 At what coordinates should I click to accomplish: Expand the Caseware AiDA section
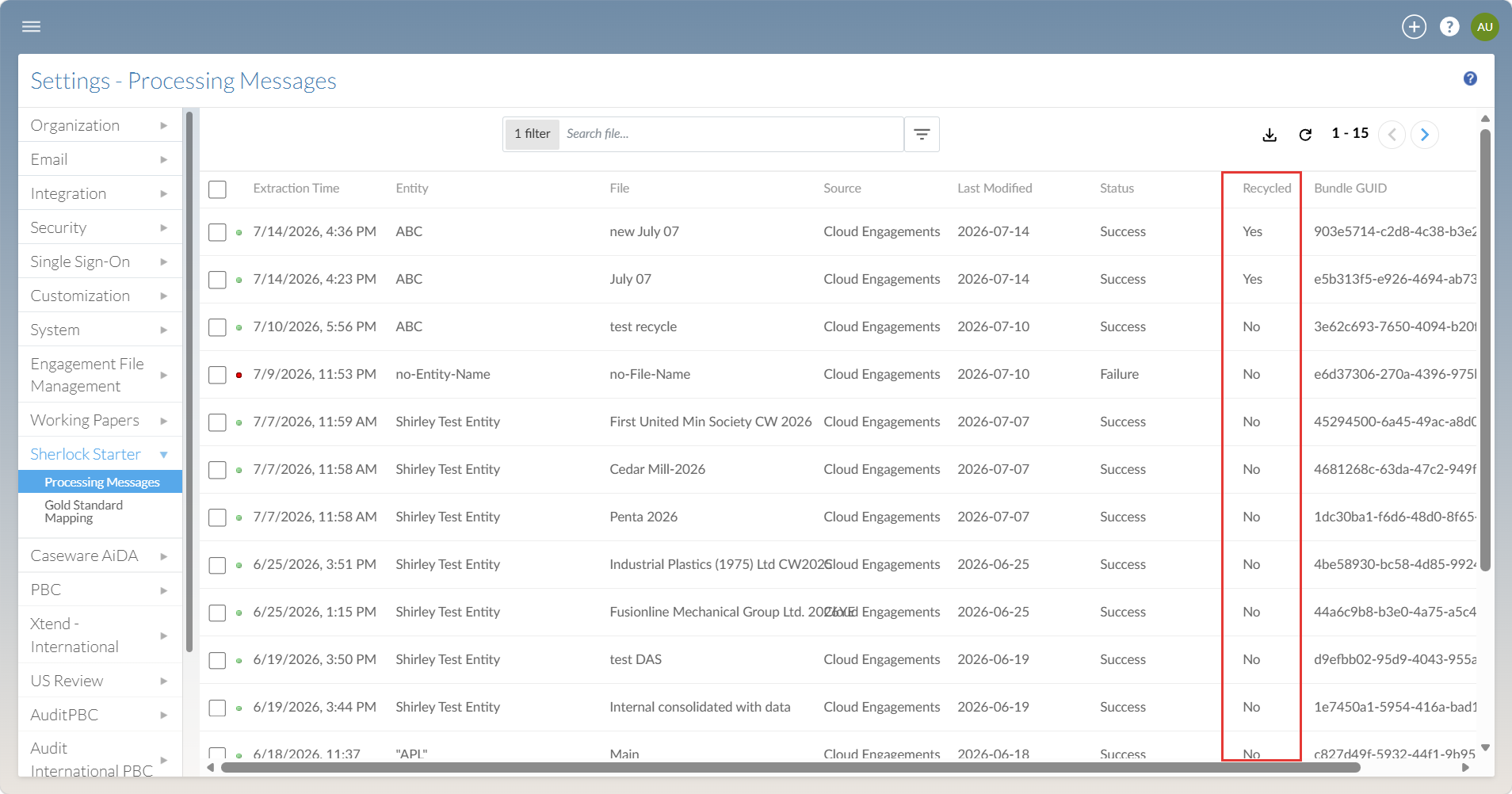[x=100, y=555]
